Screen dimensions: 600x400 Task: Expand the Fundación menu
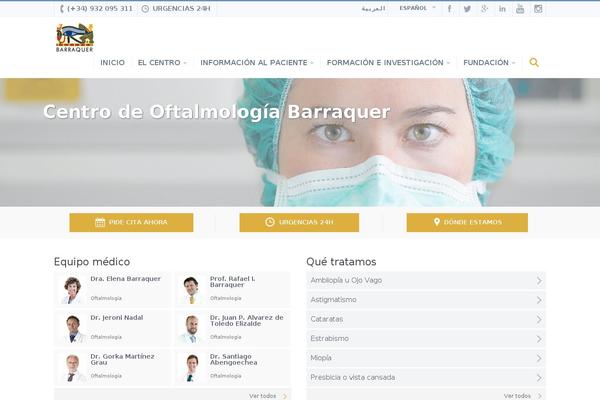click(x=489, y=62)
